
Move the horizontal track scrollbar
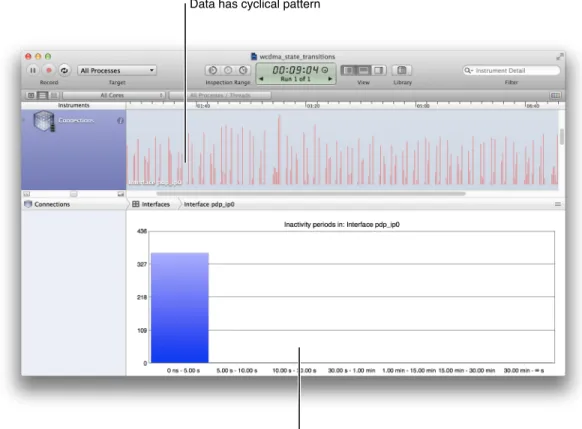311,193
